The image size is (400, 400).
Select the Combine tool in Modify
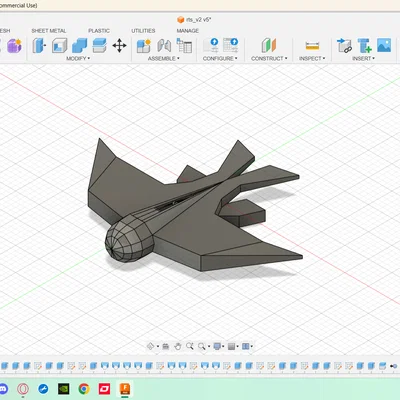pos(79,46)
